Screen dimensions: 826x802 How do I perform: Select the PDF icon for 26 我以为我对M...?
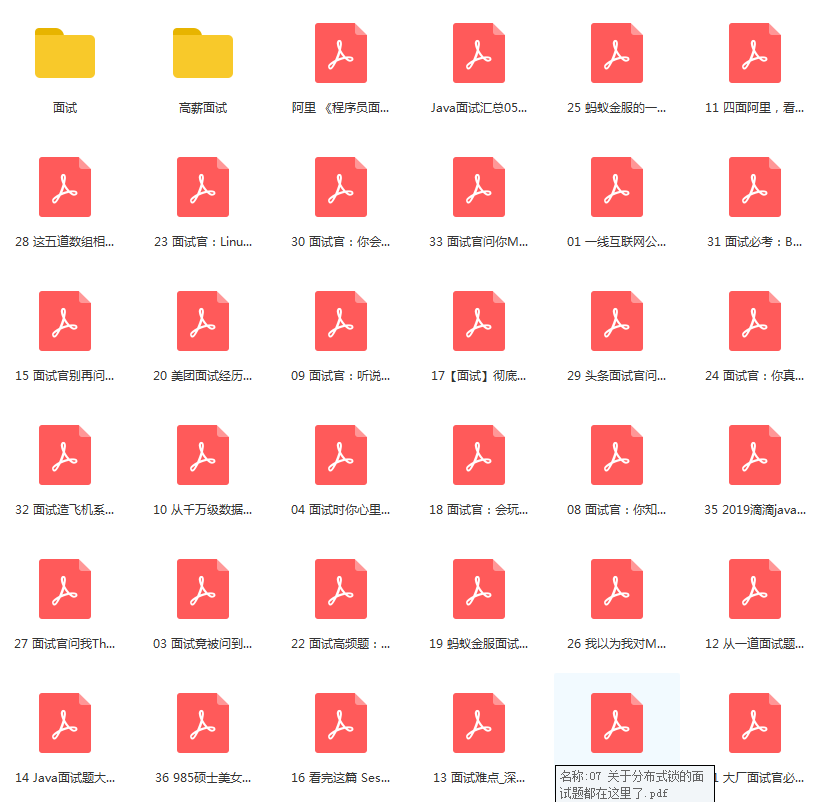pos(617,589)
